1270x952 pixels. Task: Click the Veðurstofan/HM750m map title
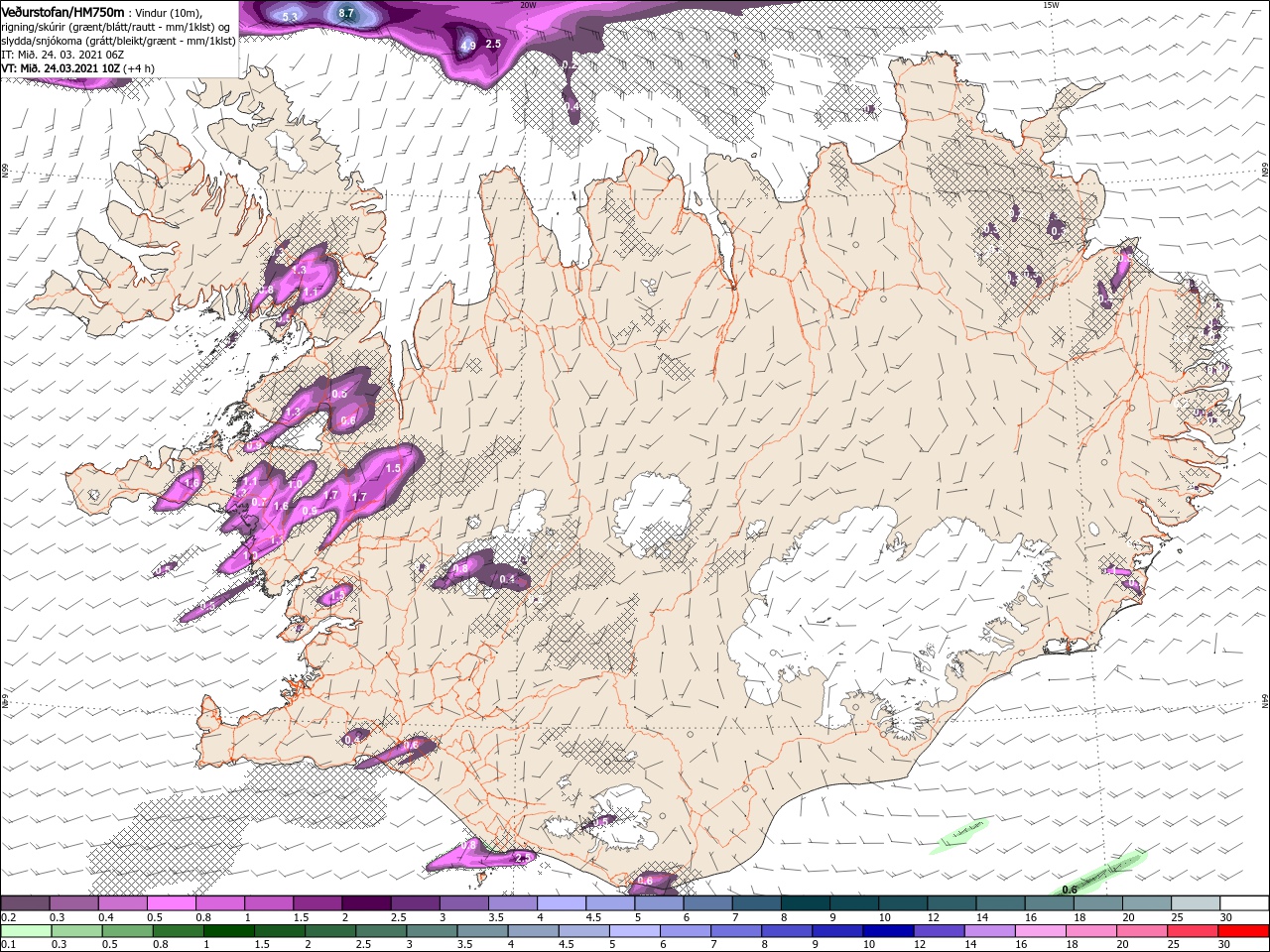[x=63, y=11]
